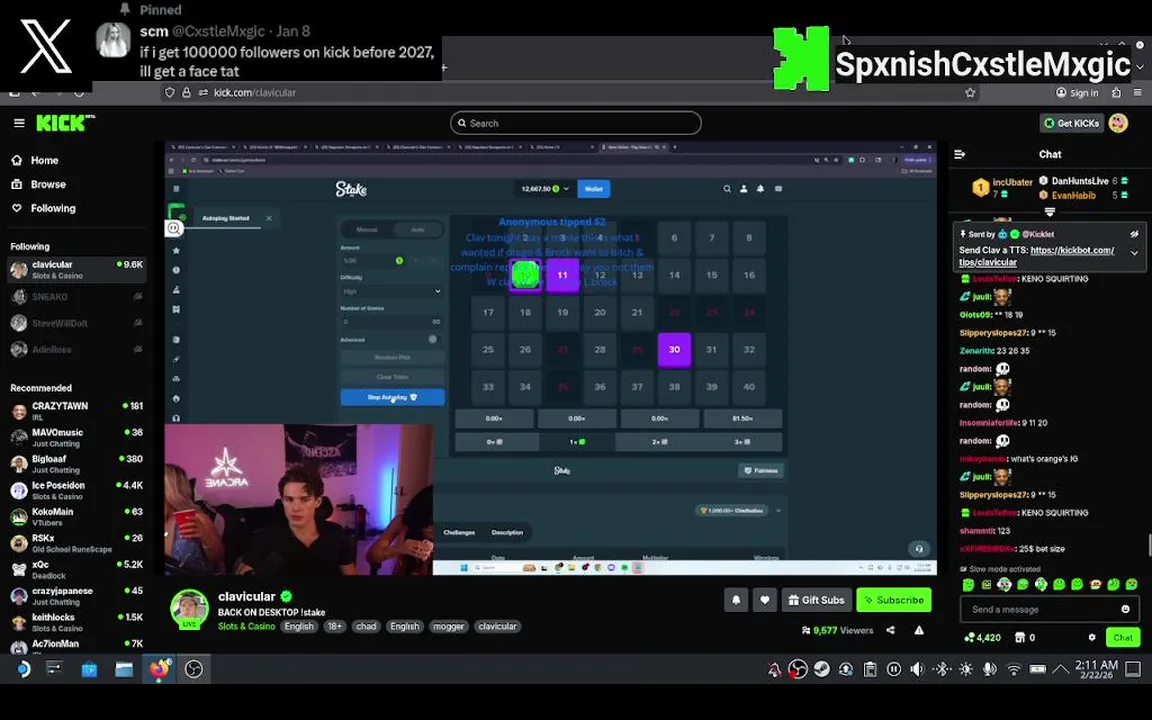Click the Firefox icon in taskbar
The image size is (1152, 720).
[x=159, y=669]
